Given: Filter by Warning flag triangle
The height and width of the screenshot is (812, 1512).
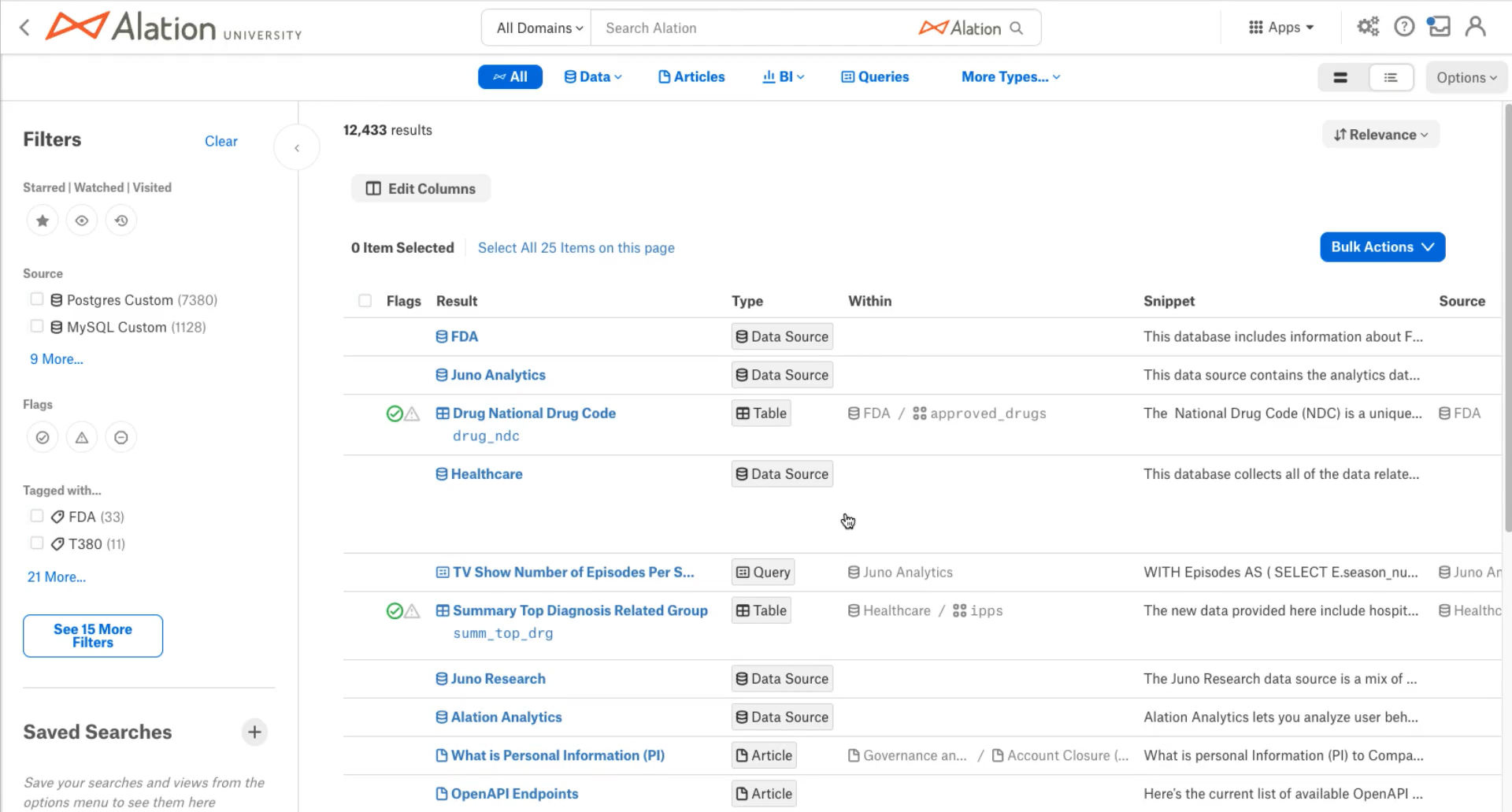Looking at the screenshot, I should point(82,437).
